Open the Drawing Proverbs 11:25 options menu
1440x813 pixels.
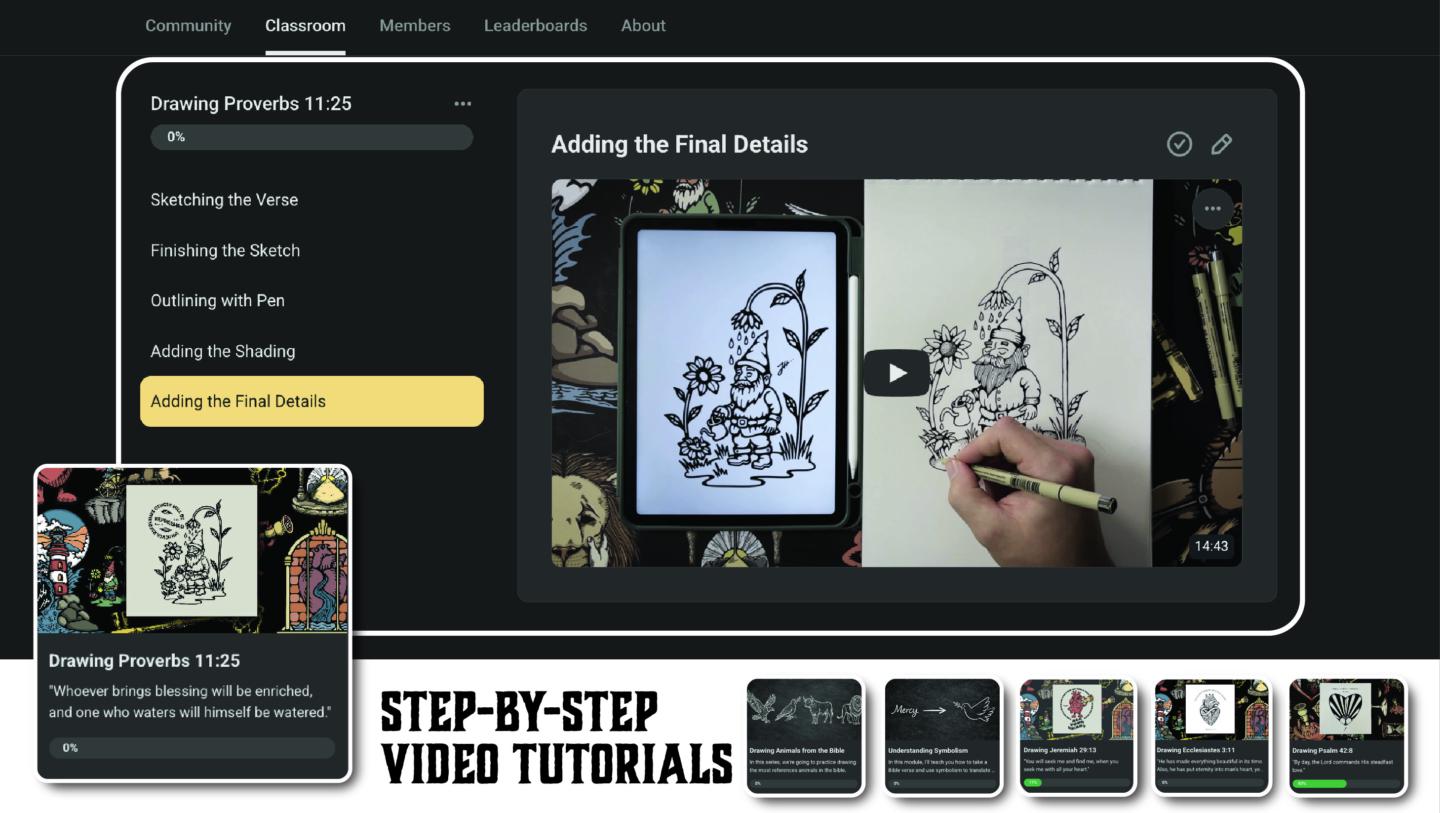[x=462, y=103]
